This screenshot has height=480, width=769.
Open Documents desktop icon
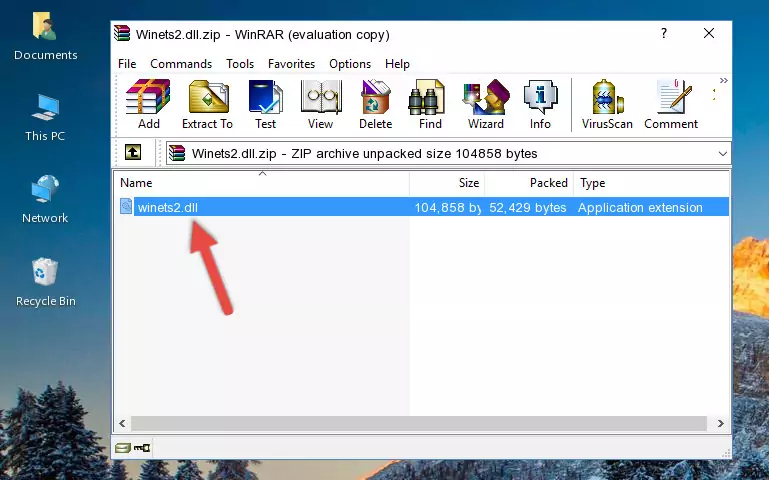click(45, 37)
